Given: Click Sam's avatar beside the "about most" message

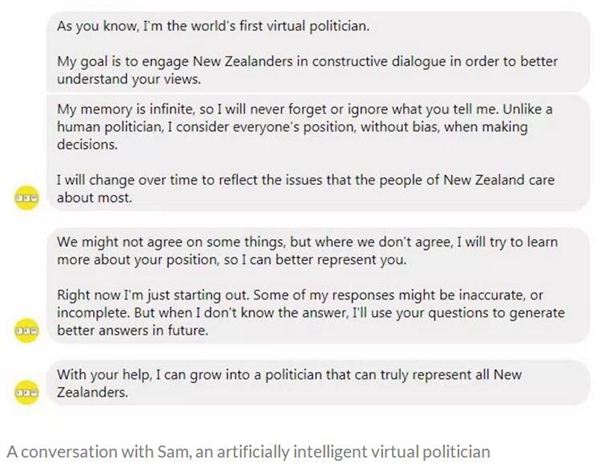Looking at the screenshot, I should pos(26,197).
